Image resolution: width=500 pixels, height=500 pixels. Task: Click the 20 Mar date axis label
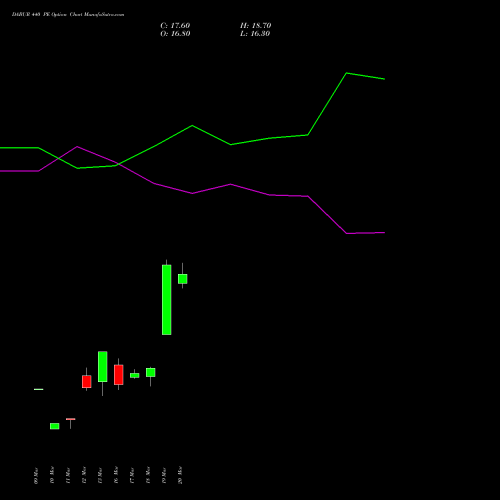180,476
